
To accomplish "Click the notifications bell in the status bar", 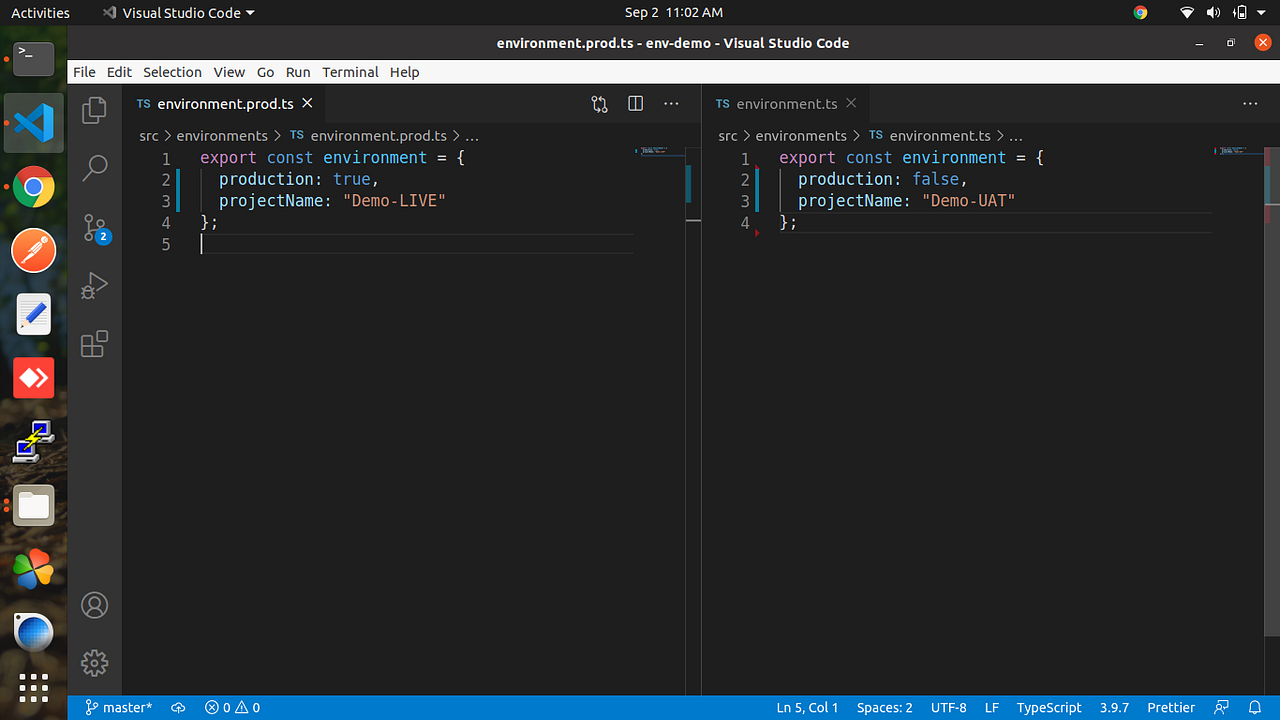I will coord(1257,707).
